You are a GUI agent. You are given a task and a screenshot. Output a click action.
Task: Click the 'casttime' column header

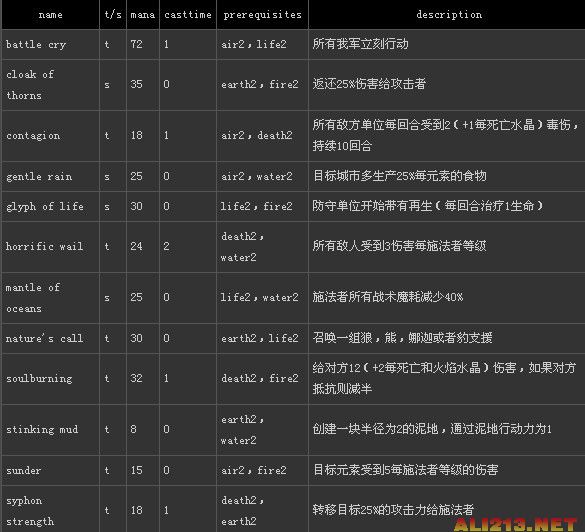coord(188,15)
